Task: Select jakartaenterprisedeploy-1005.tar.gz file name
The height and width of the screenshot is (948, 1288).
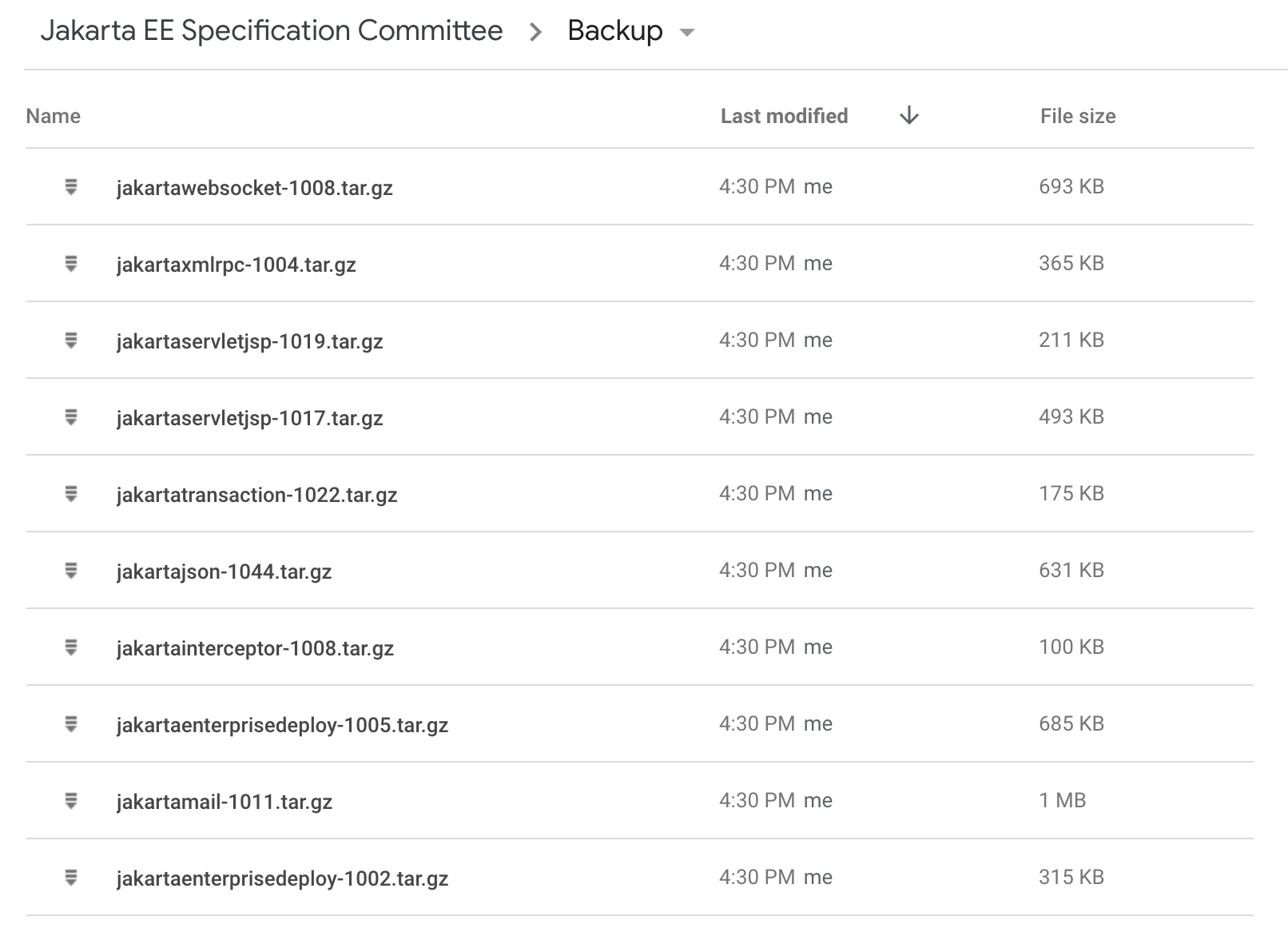Action: tap(282, 725)
